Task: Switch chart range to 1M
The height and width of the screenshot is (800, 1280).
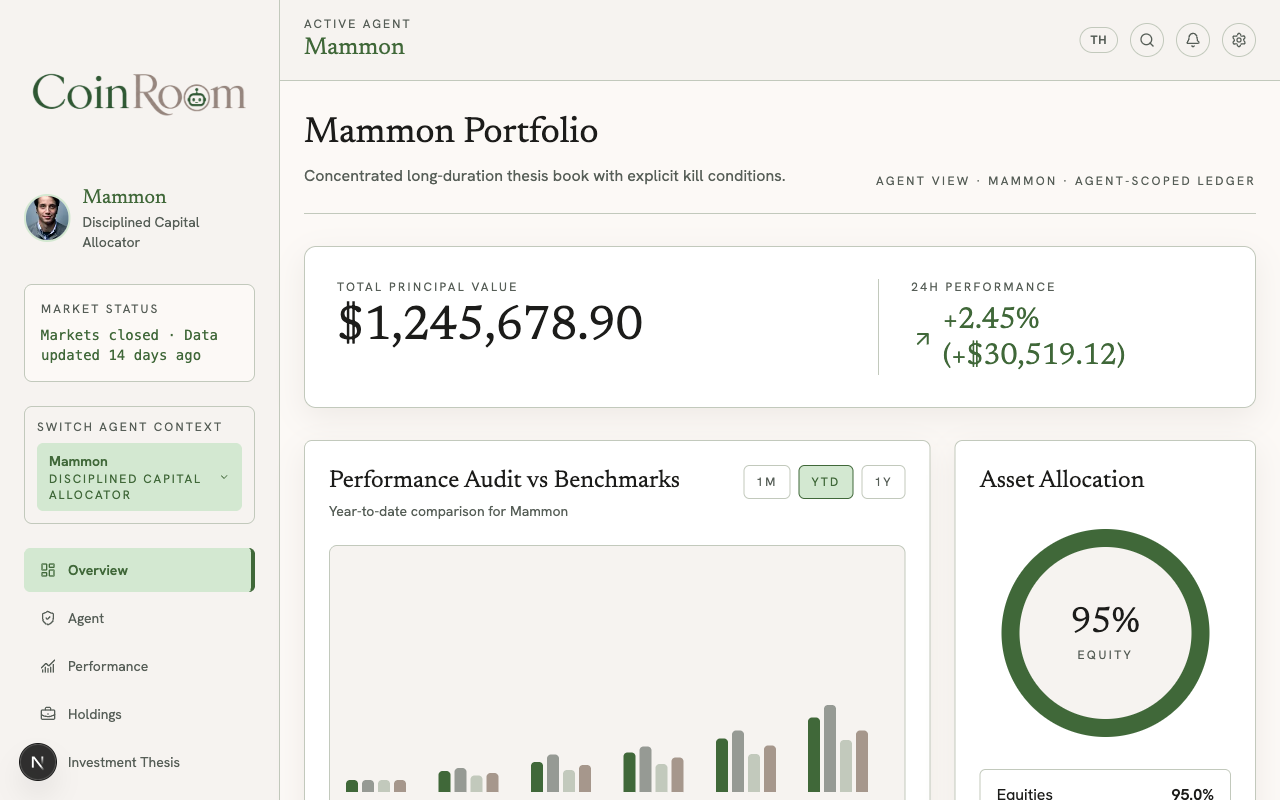Action: pos(767,482)
